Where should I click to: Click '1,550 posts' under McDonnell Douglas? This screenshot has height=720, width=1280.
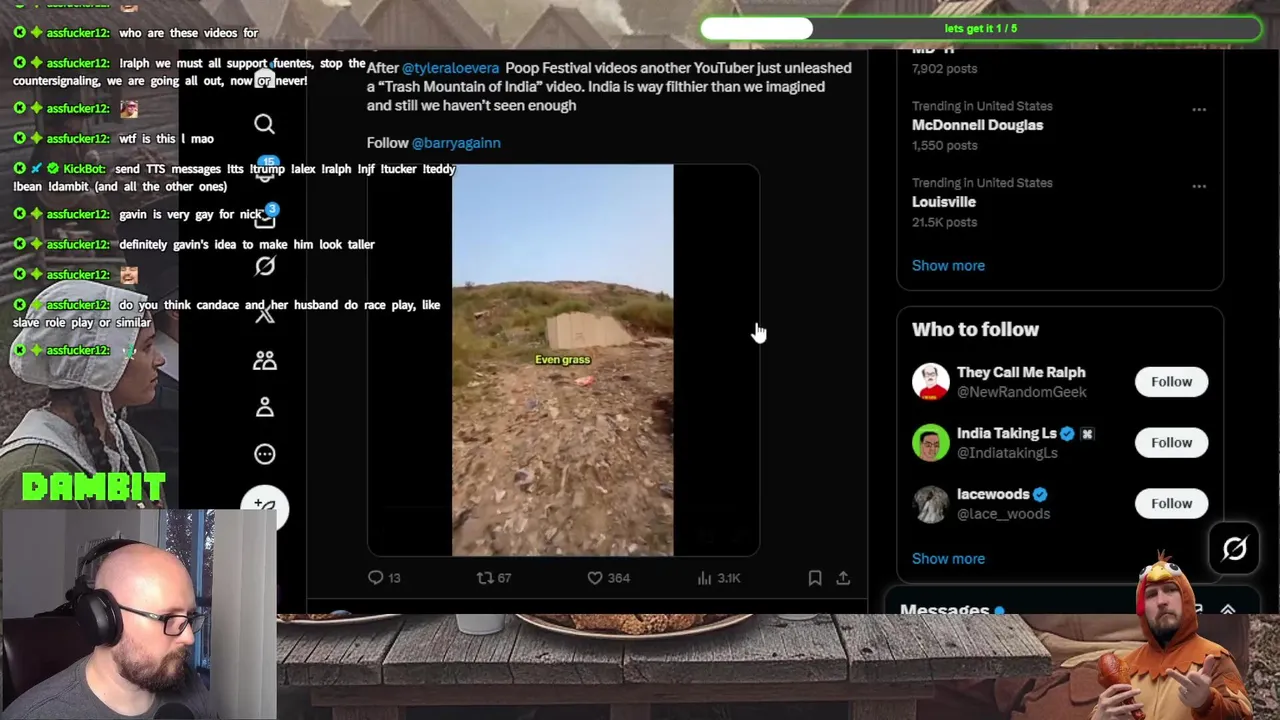tap(944, 145)
